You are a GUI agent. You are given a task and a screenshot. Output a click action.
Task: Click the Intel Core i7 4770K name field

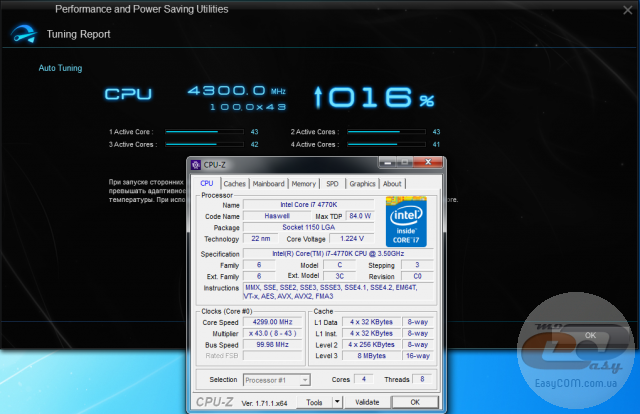point(309,205)
